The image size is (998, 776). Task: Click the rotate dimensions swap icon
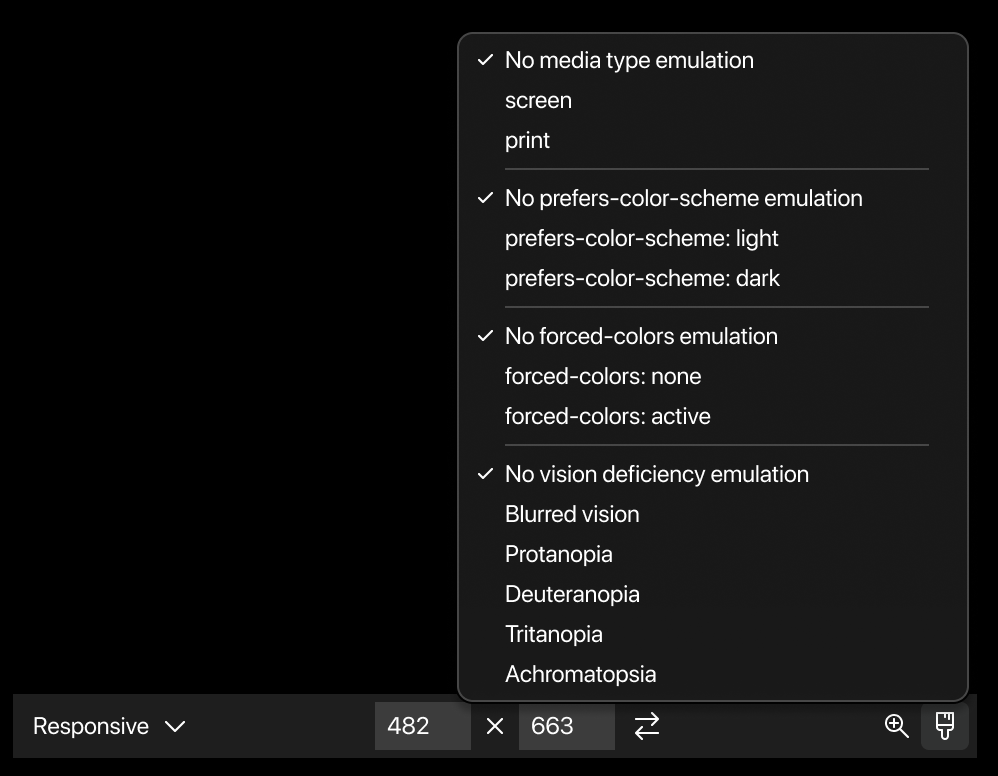tap(647, 726)
